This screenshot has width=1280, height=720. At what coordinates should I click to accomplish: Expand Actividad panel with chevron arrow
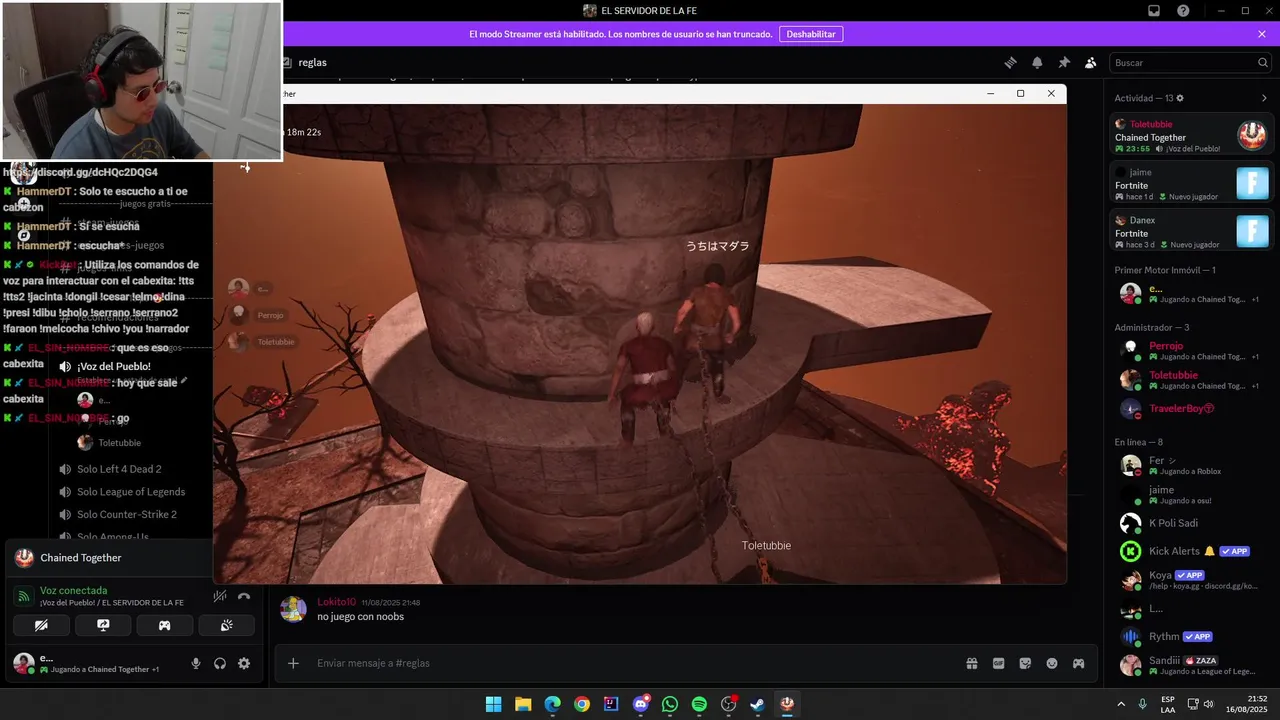tap(1264, 98)
